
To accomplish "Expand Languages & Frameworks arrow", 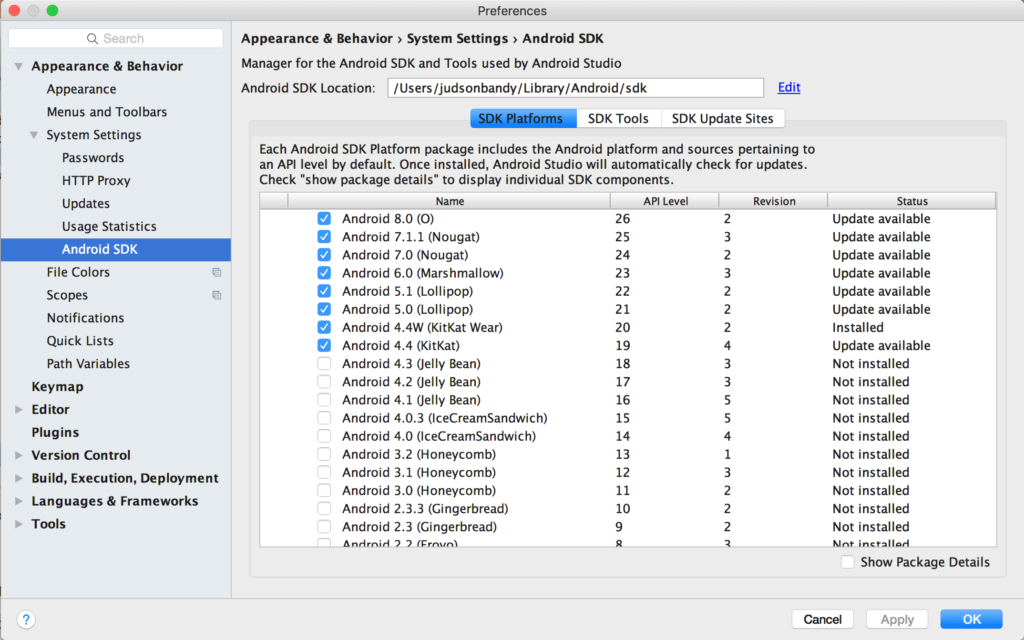I will click(19, 501).
